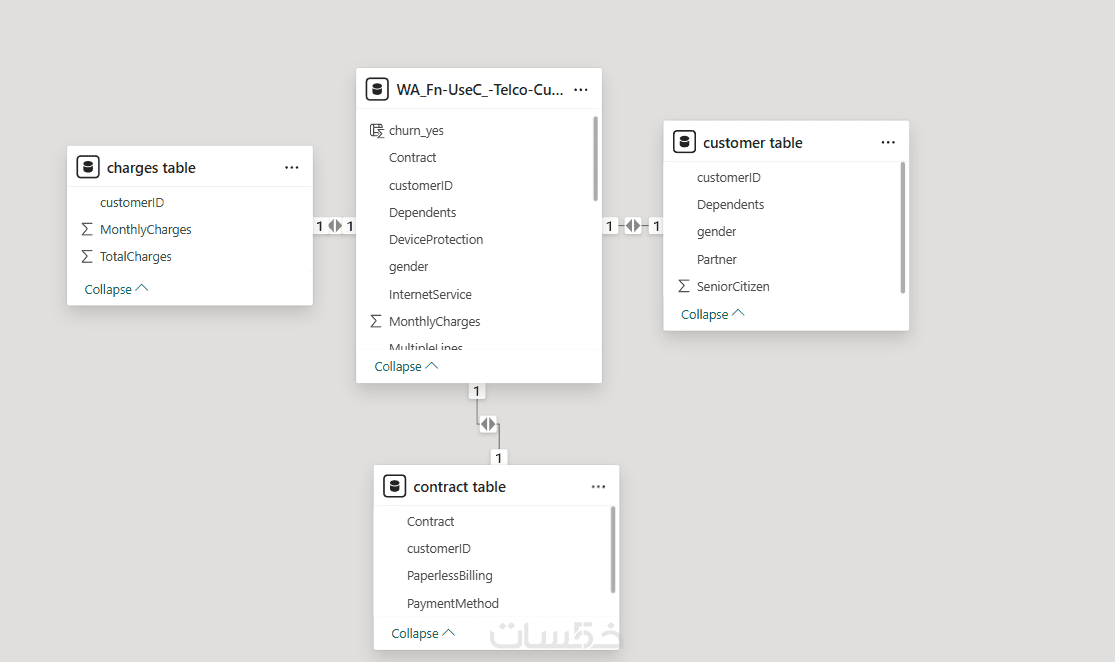Select PaymentMethod field in contract table
The width and height of the screenshot is (1115, 662).
452,603
